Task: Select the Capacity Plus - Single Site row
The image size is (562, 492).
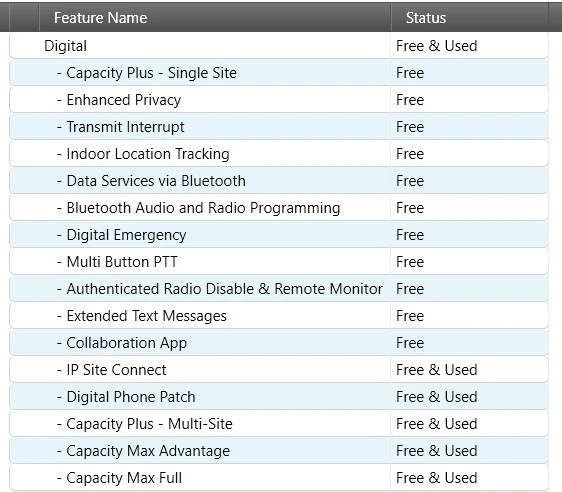Action: 279,73
